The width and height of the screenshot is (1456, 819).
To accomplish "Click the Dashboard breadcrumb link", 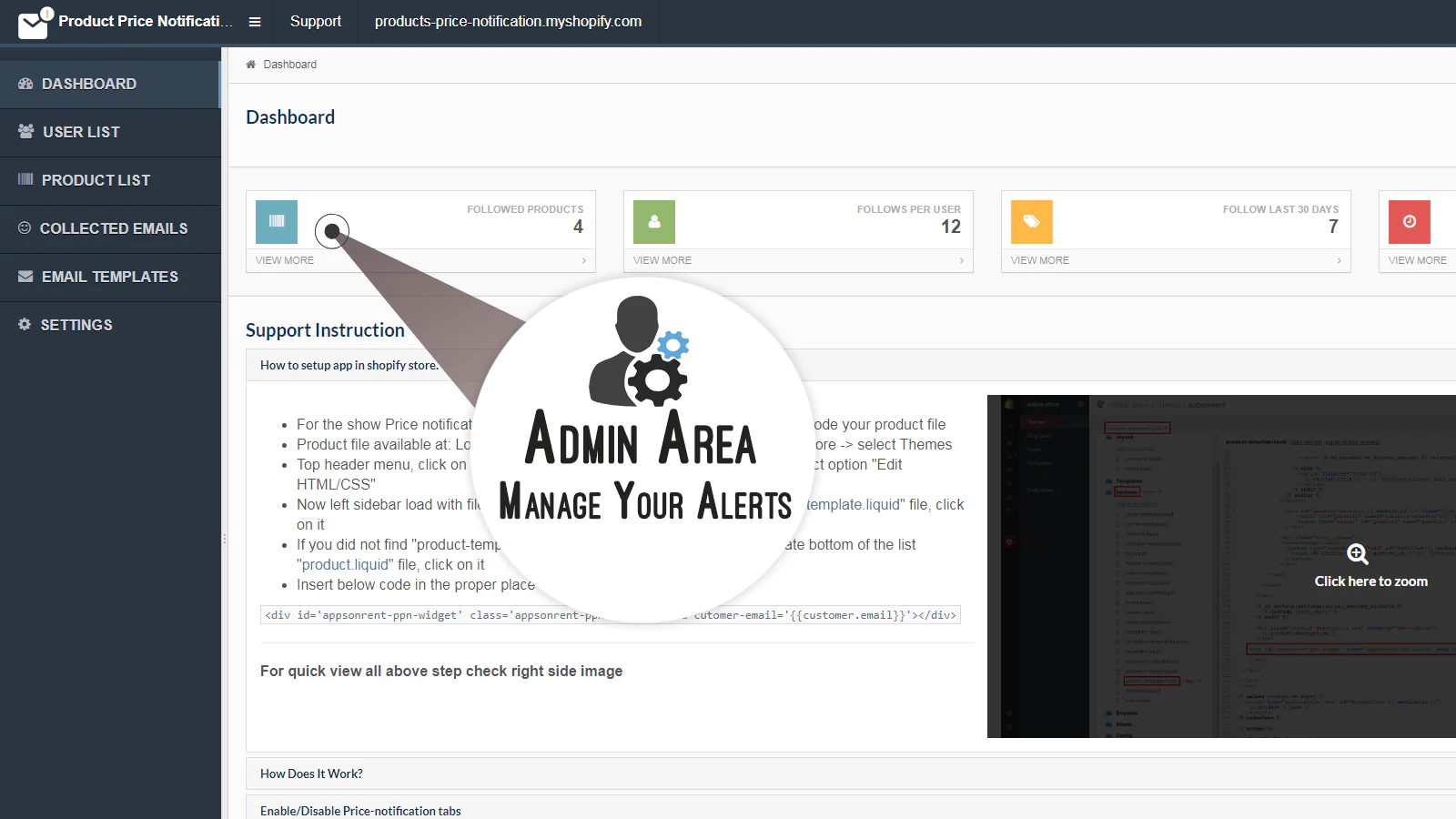I will tap(290, 65).
